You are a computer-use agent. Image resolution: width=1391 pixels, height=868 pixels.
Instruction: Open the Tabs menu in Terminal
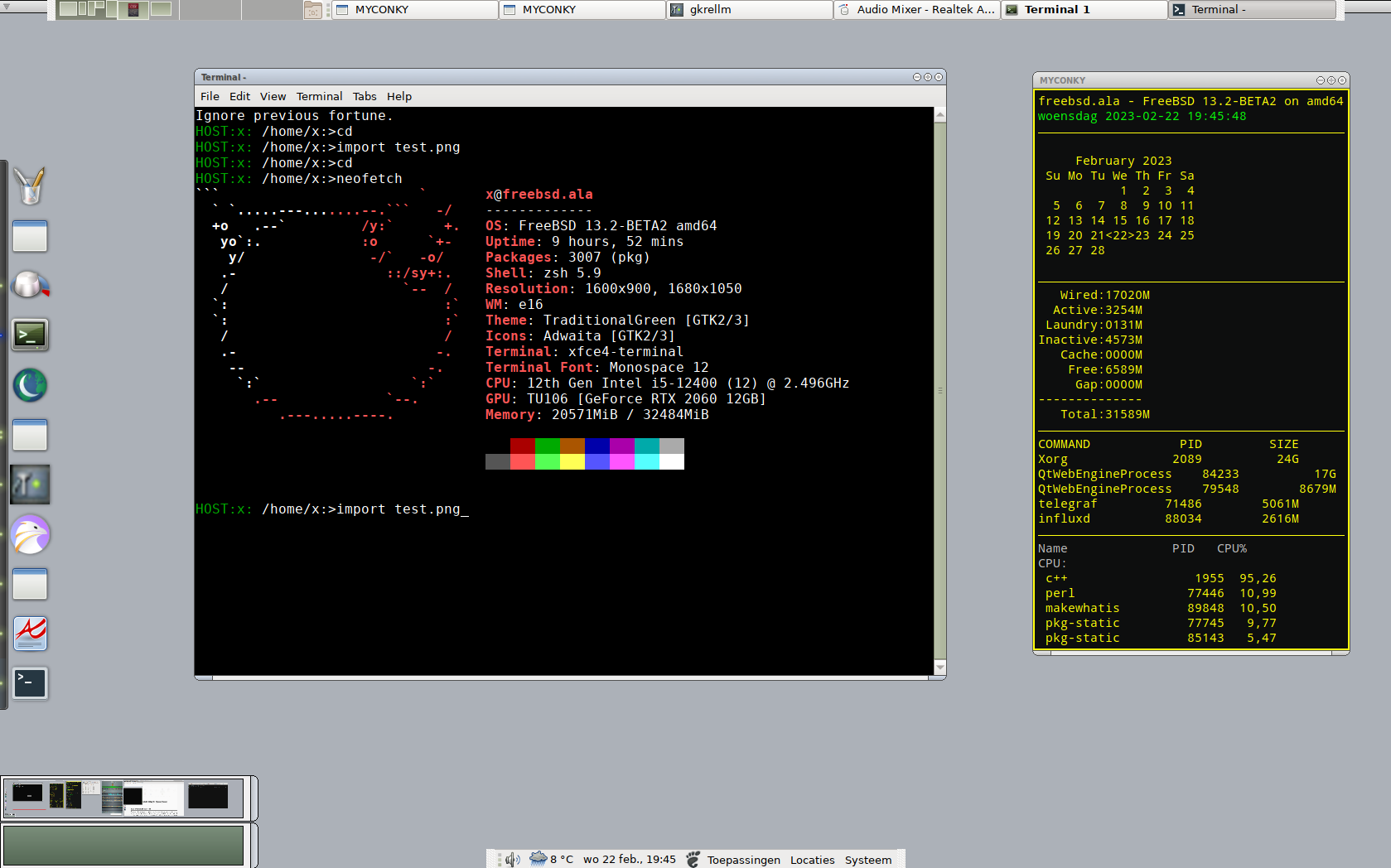click(x=365, y=96)
